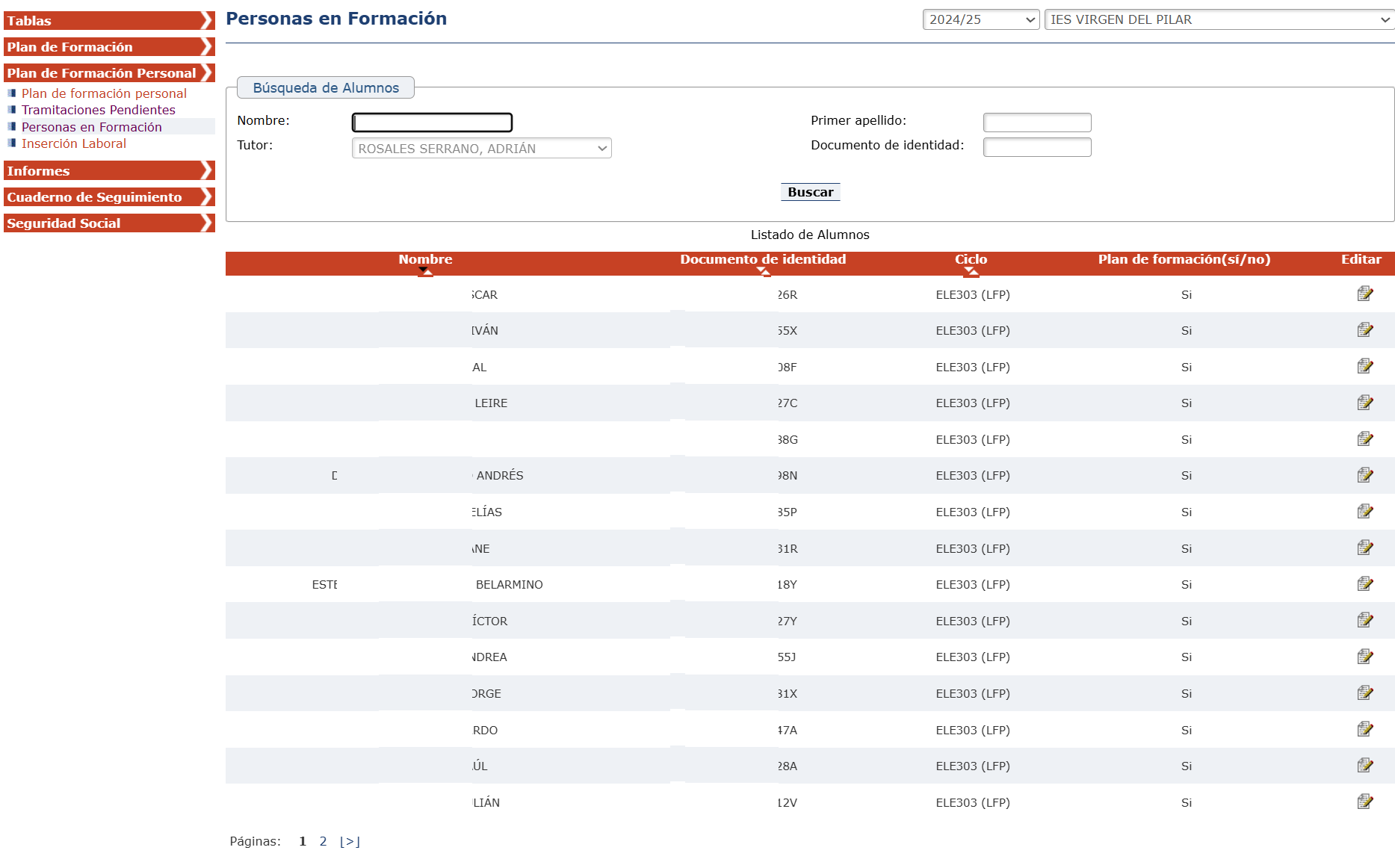Image resolution: width=1395 pixels, height=868 pixels.
Task: Click edit icon for the ANDRÉS row
Action: (x=1364, y=475)
